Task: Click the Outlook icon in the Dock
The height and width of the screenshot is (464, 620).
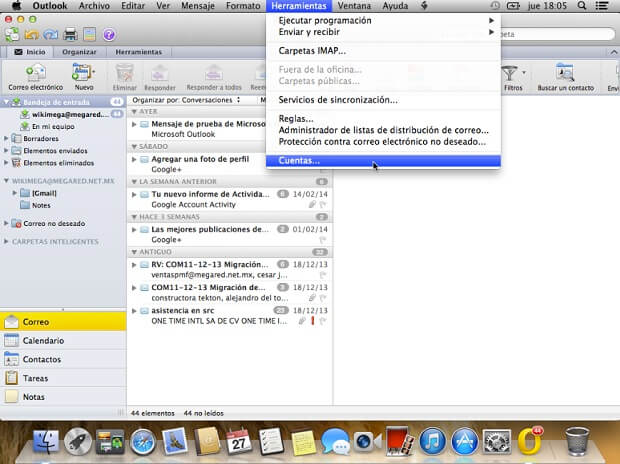Action: [529, 441]
